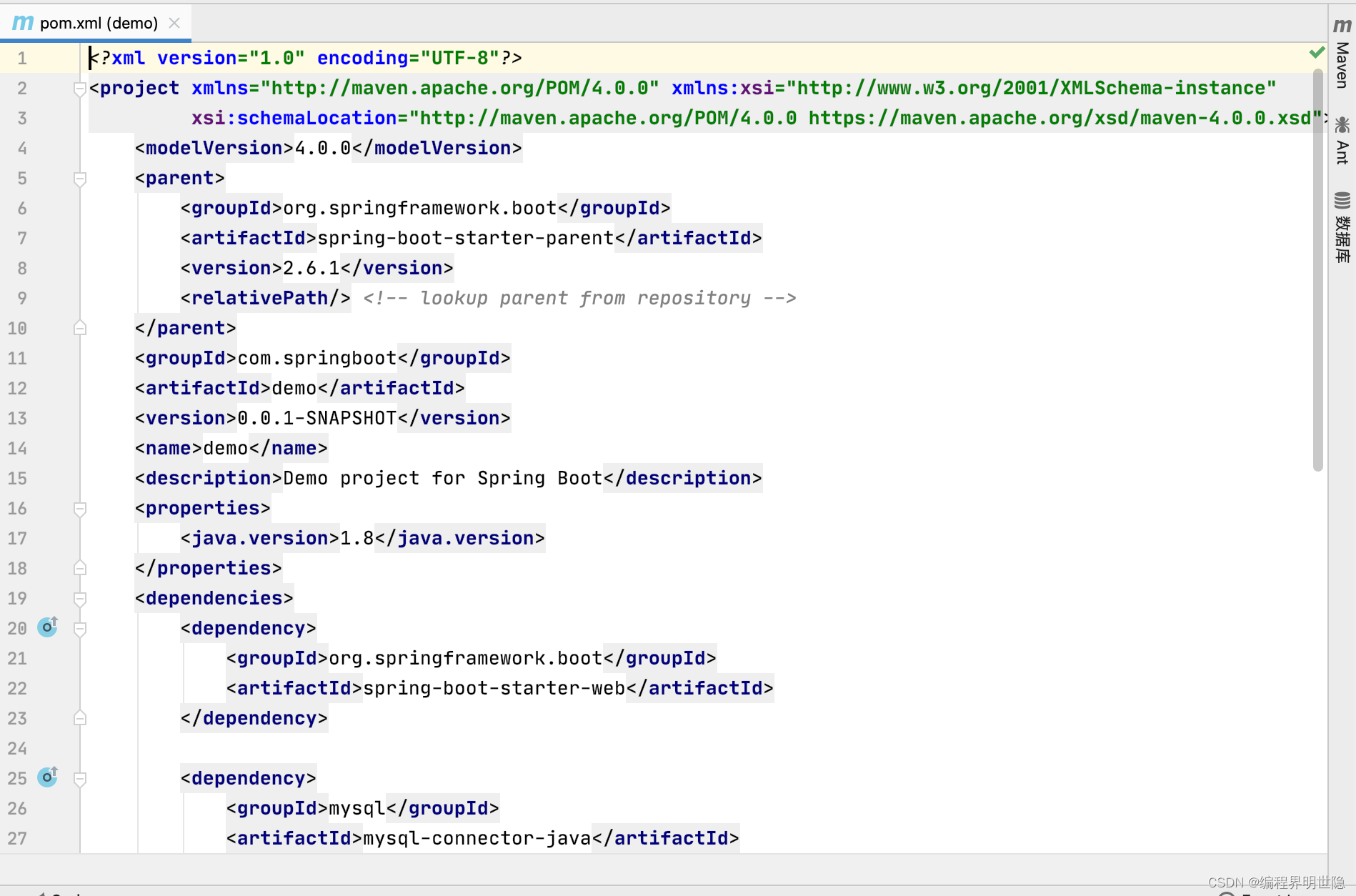Click the XMLSchema-instance URL on line 2

coord(1031,88)
